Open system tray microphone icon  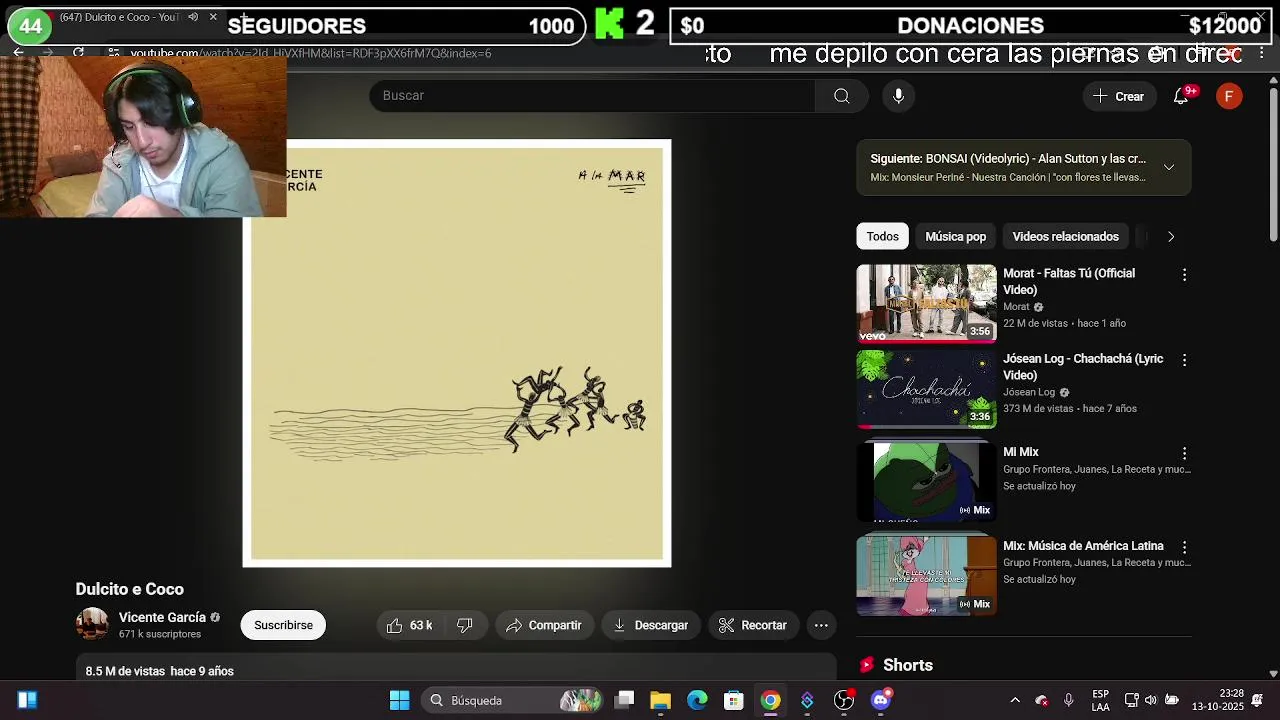(1068, 700)
